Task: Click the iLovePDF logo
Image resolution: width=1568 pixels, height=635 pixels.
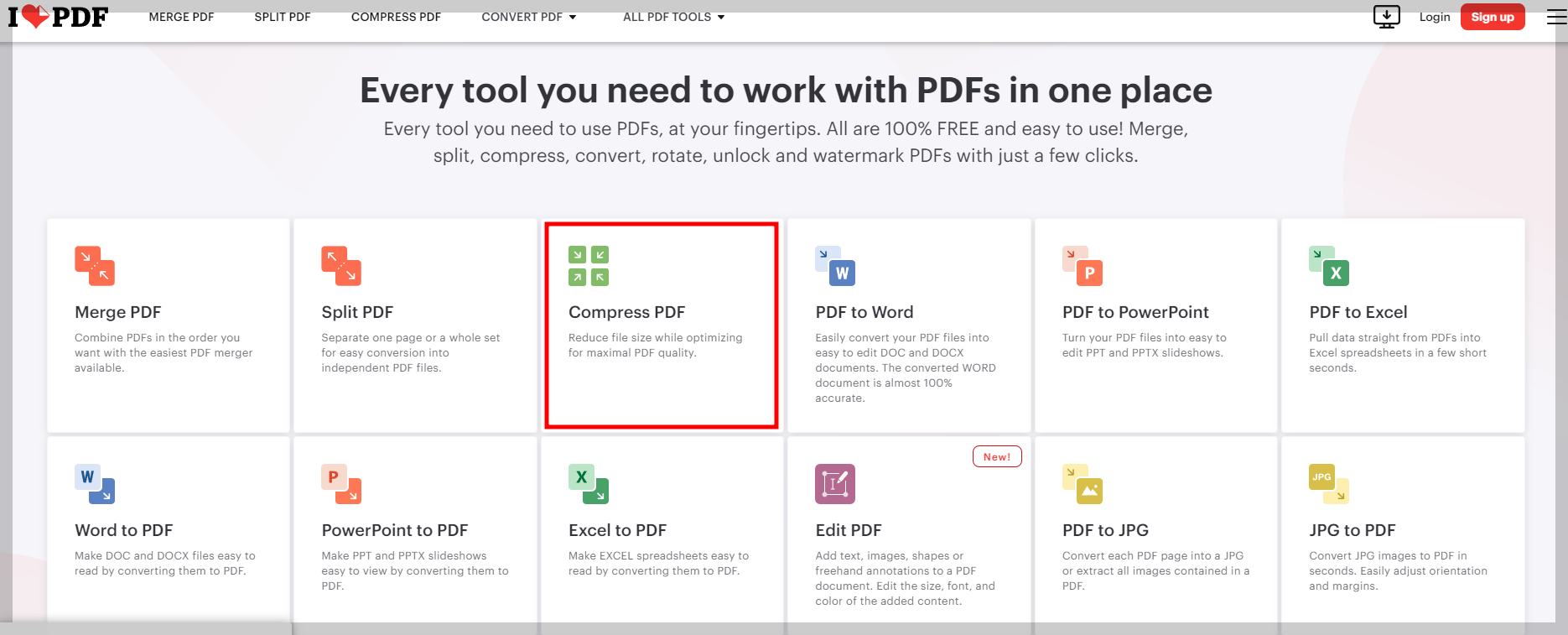Action: (58, 17)
